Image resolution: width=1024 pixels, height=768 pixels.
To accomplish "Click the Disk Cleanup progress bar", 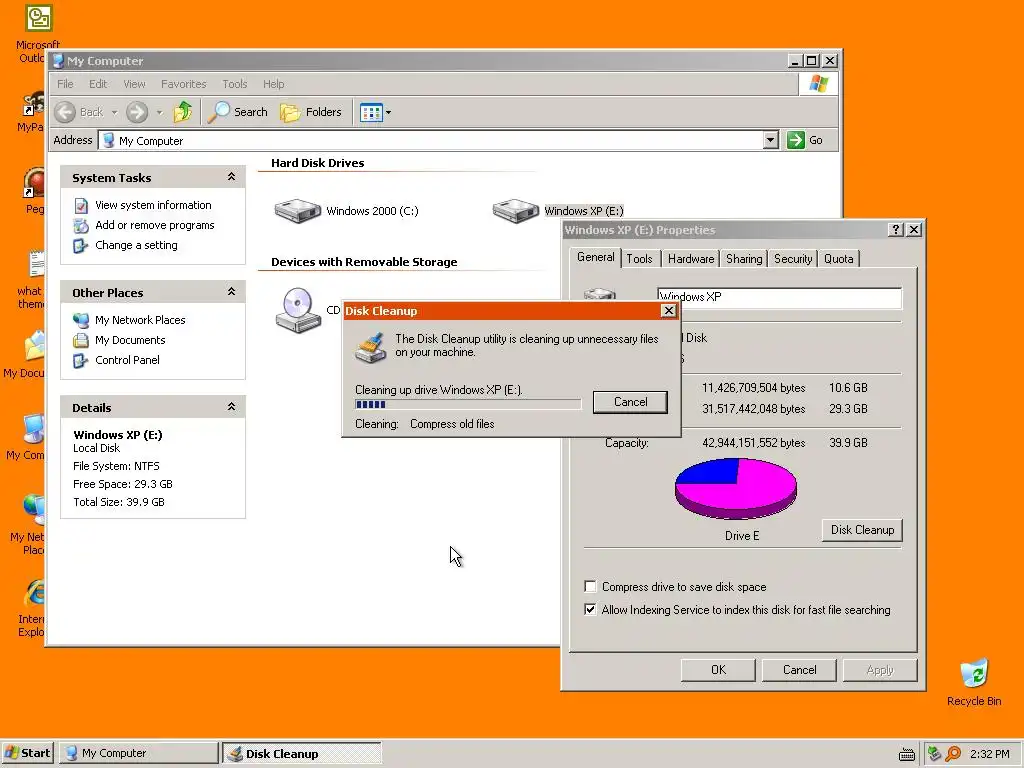I will 468,404.
